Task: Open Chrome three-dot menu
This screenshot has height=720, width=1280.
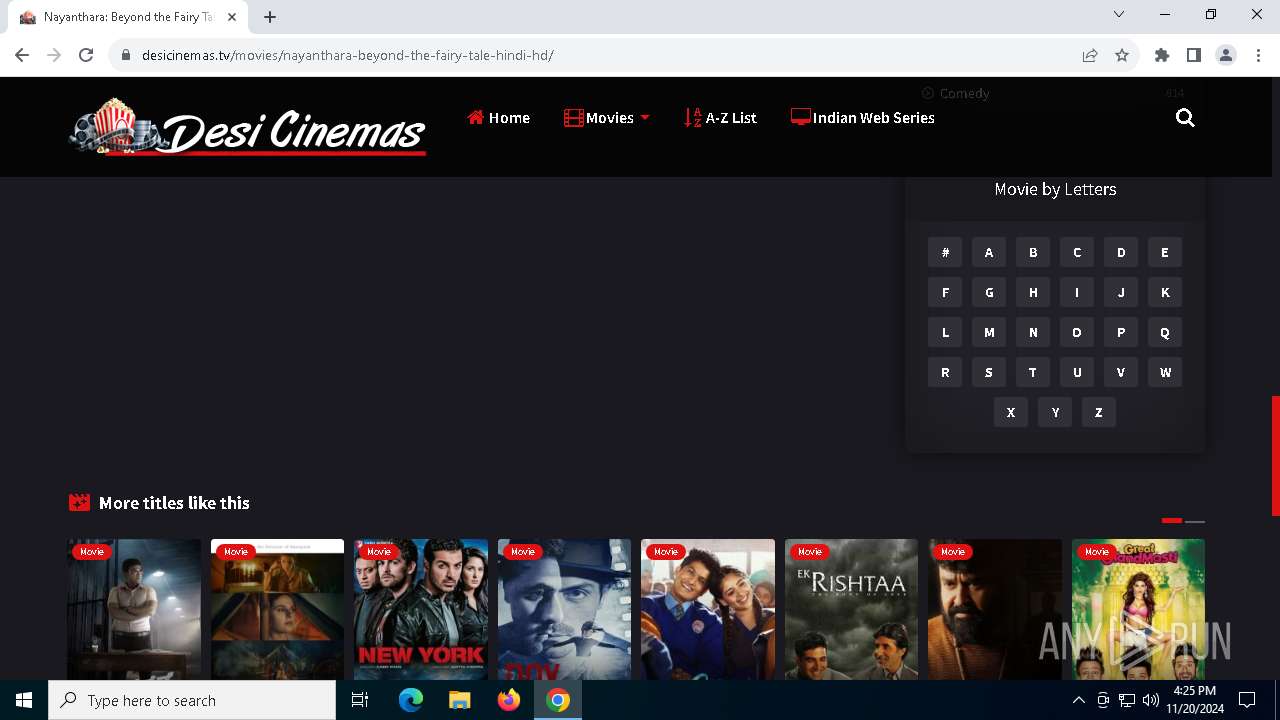Action: (1258, 55)
